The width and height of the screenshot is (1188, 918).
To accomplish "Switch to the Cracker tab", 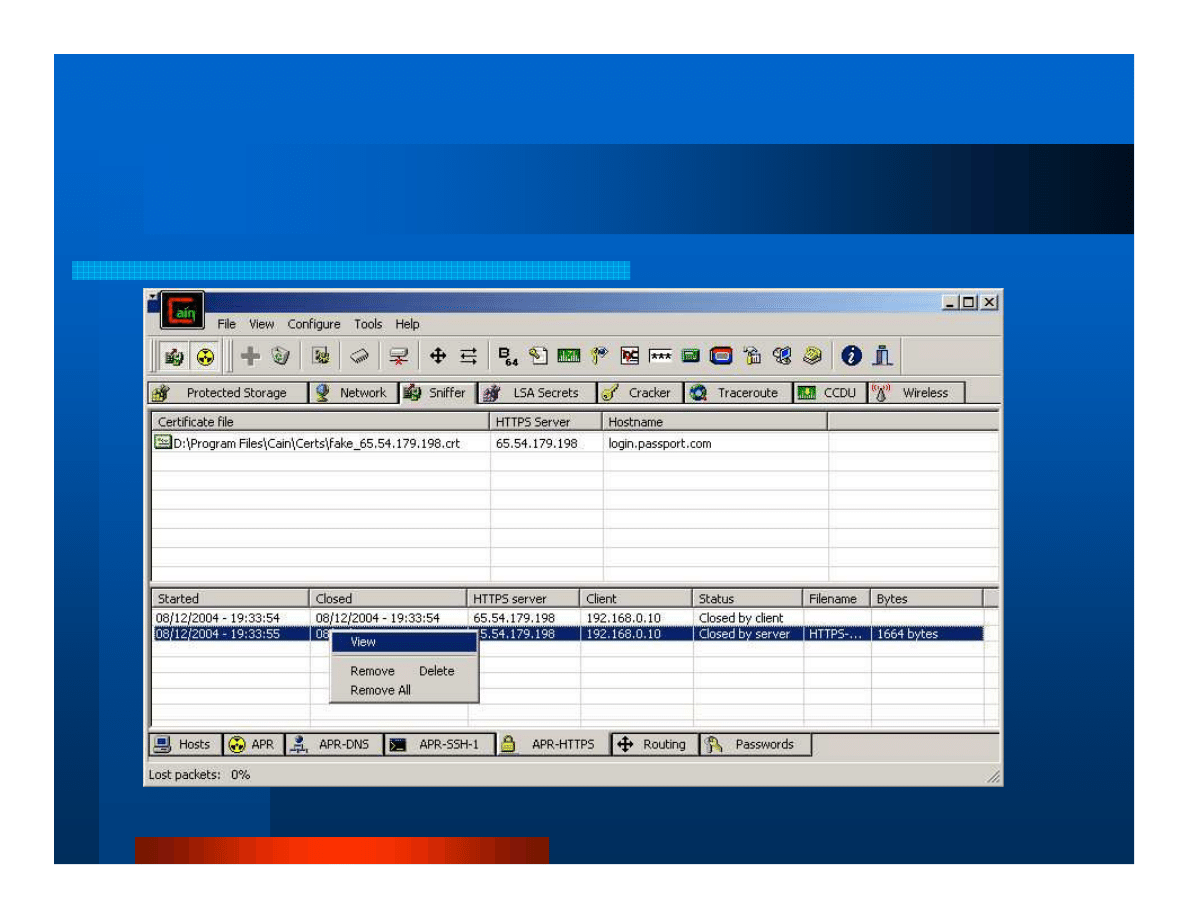I will (639, 393).
